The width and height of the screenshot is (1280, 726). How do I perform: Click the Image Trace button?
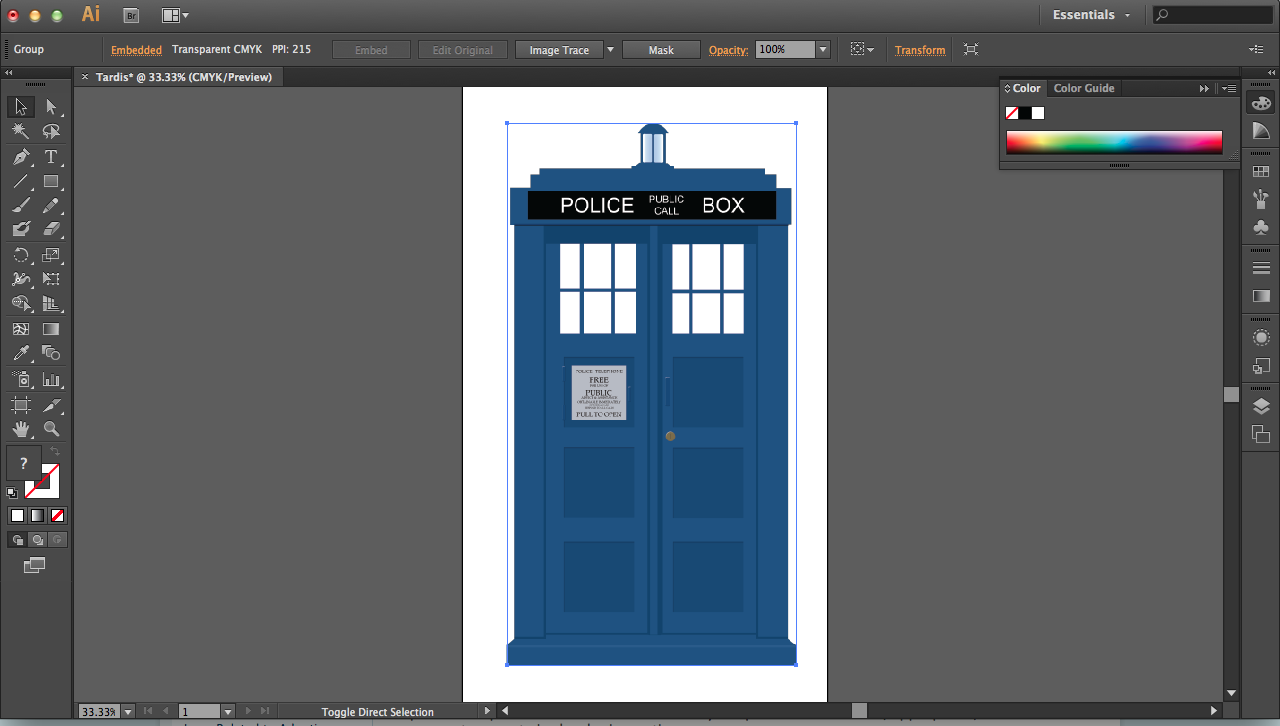coord(559,50)
